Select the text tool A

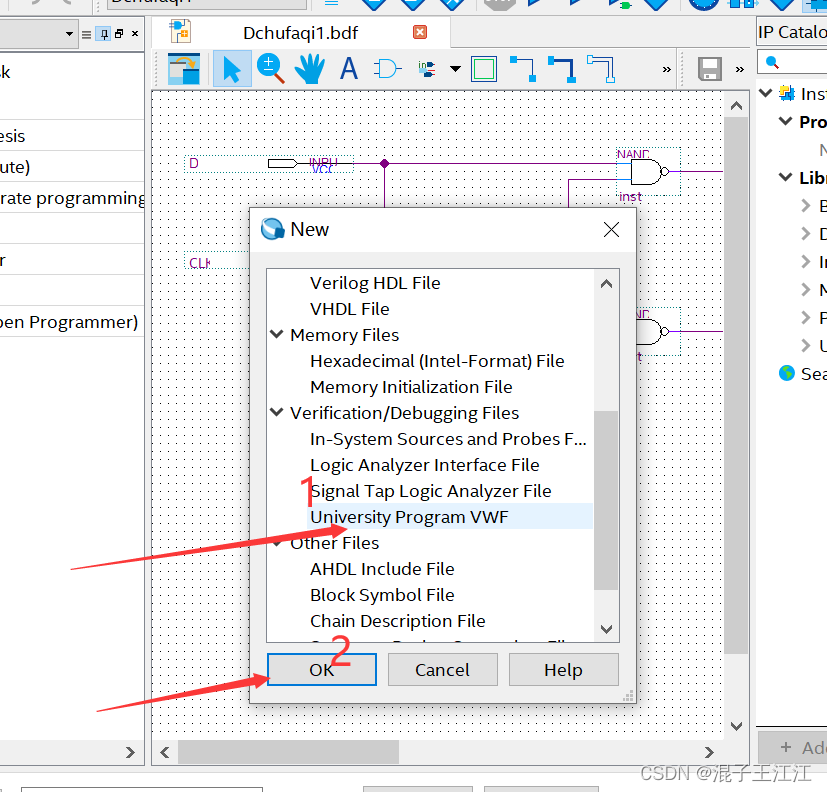(x=349, y=69)
